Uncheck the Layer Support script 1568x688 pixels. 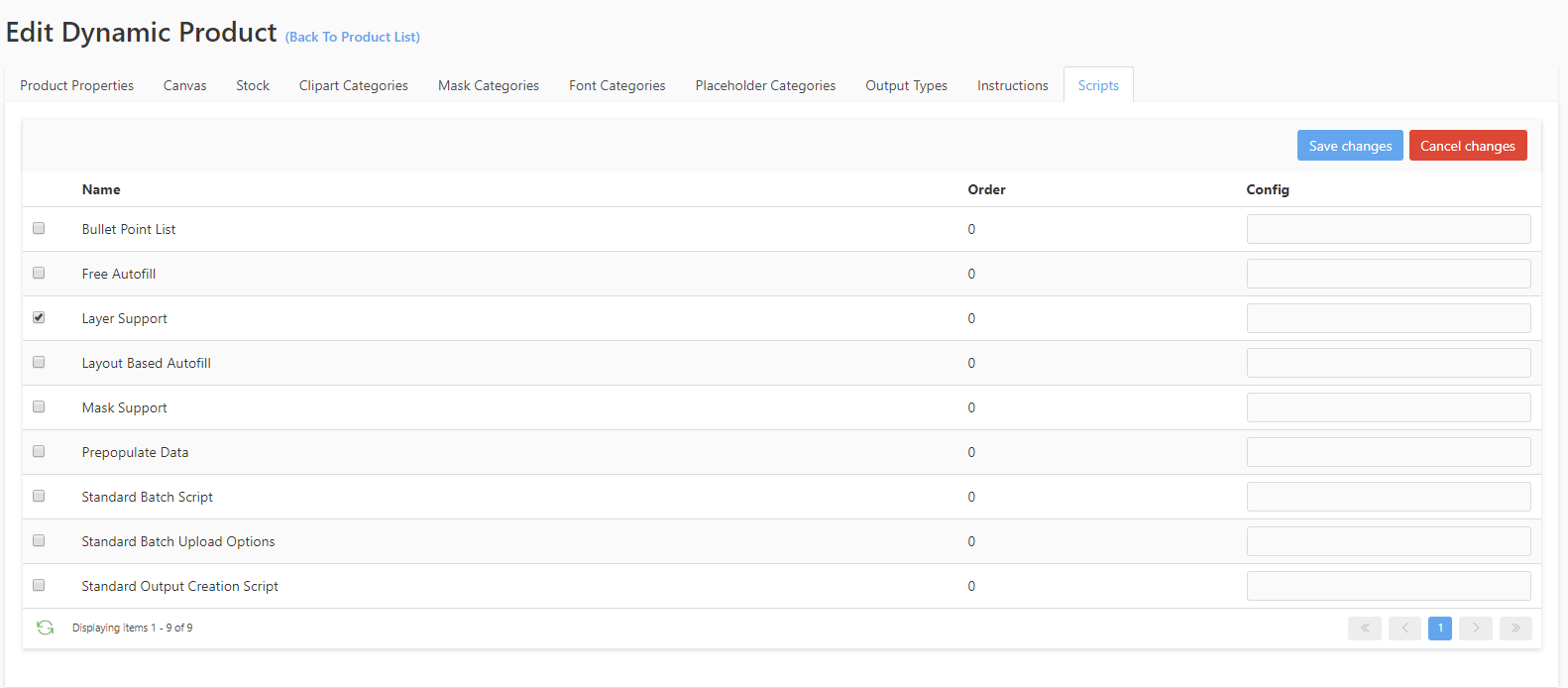(x=39, y=317)
